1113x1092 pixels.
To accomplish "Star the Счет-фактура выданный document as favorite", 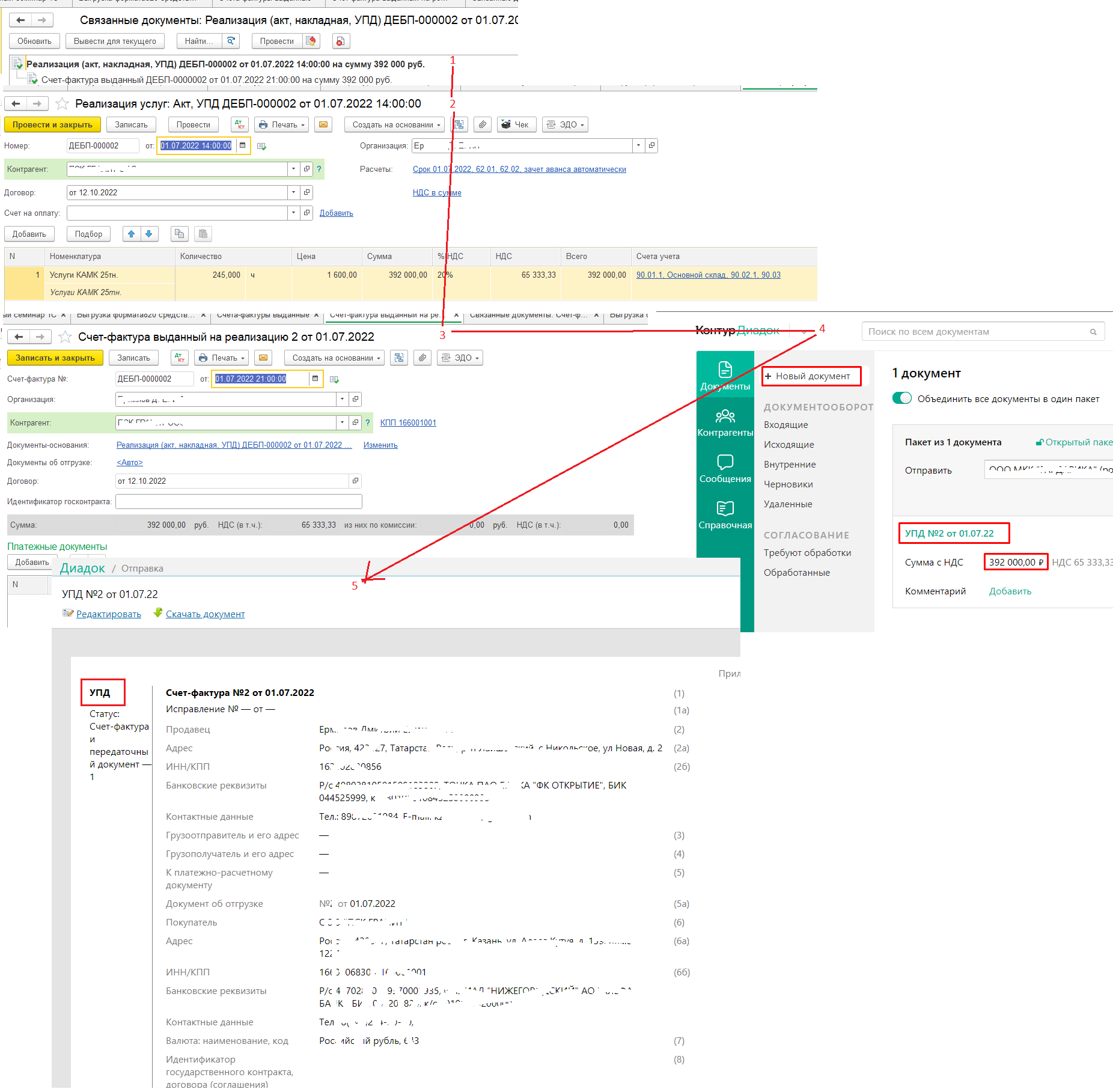I will pos(65,337).
